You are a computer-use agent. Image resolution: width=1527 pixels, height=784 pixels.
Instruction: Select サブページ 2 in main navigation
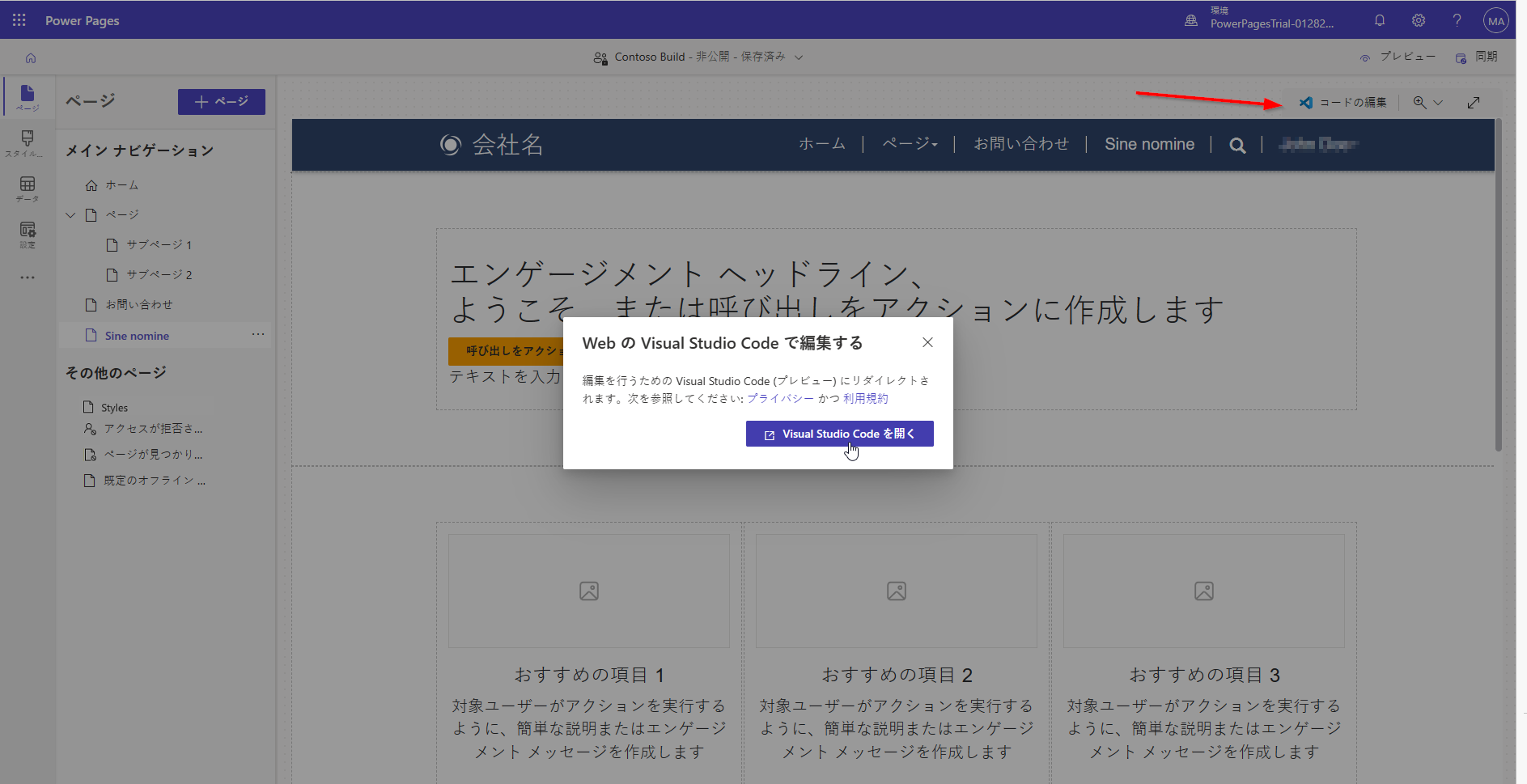159,274
